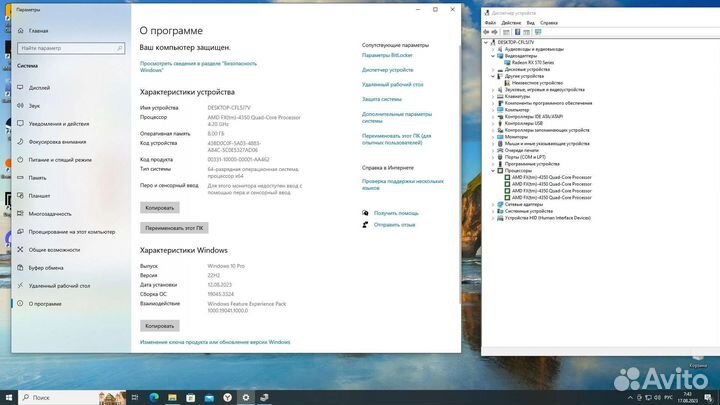Click the Settings window vertical scrollbar
This screenshot has width=720, height=405.
coord(460,174)
